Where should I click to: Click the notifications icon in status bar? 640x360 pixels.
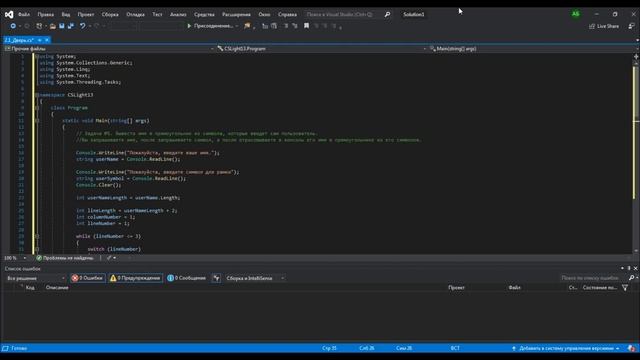(631, 348)
